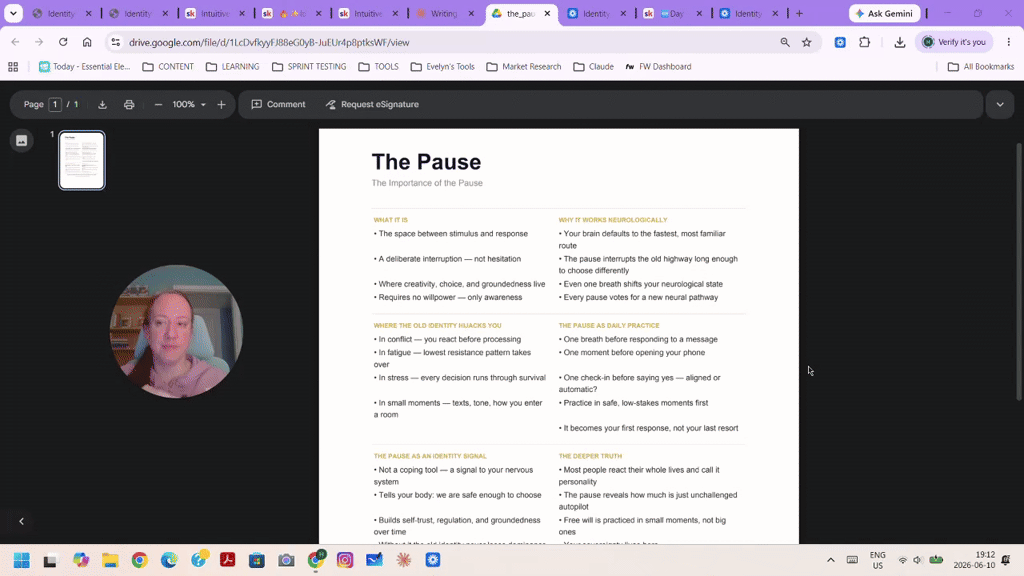Zoom in with the plus icon
The width and height of the screenshot is (1024, 576).
tap(221, 104)
